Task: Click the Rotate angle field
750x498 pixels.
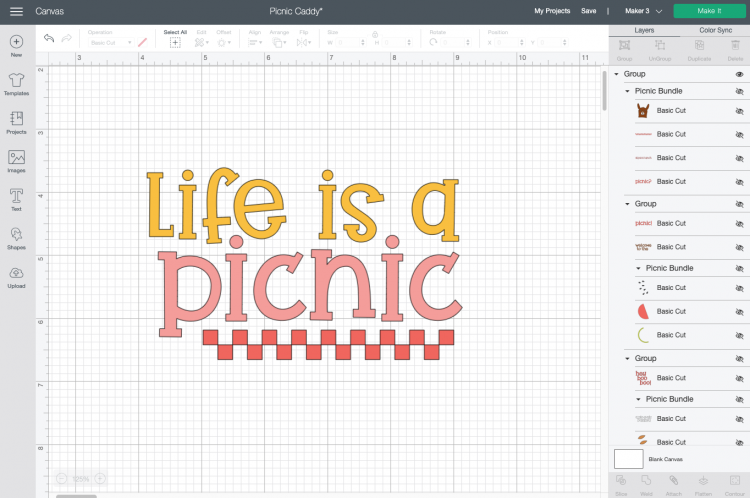Action: (x=455, y=43)
